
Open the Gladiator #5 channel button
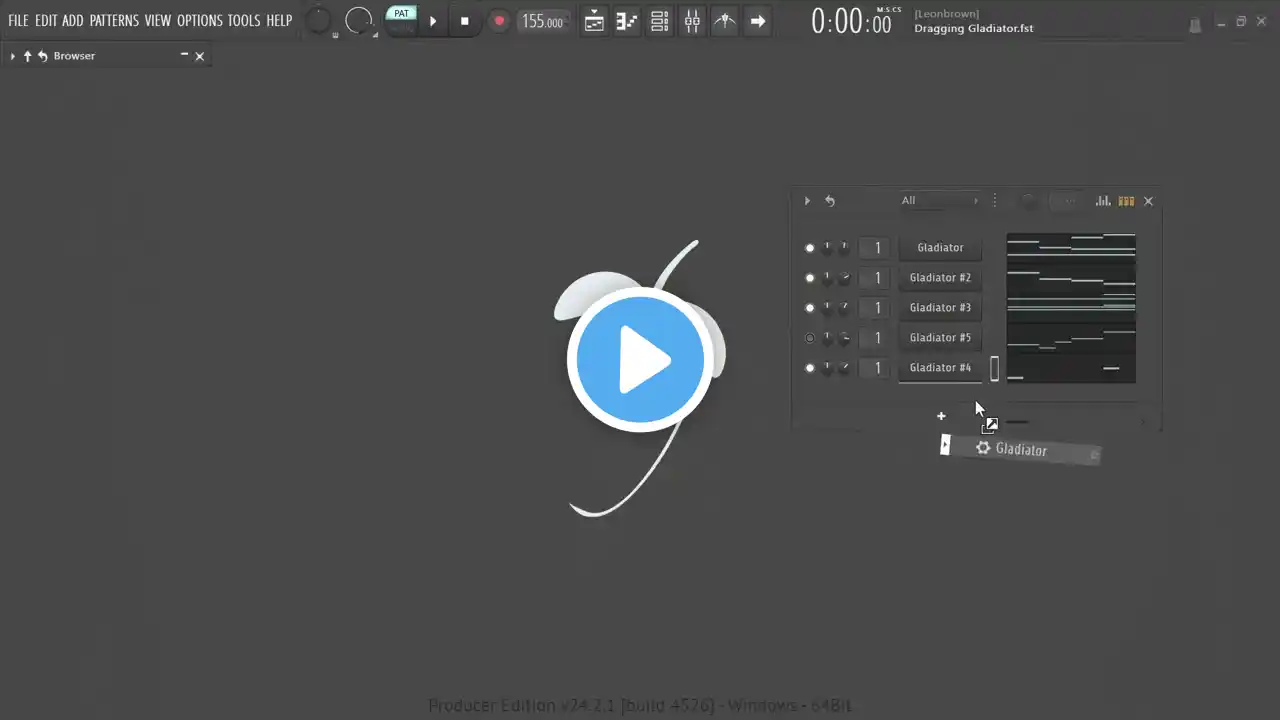click(940, 338)
